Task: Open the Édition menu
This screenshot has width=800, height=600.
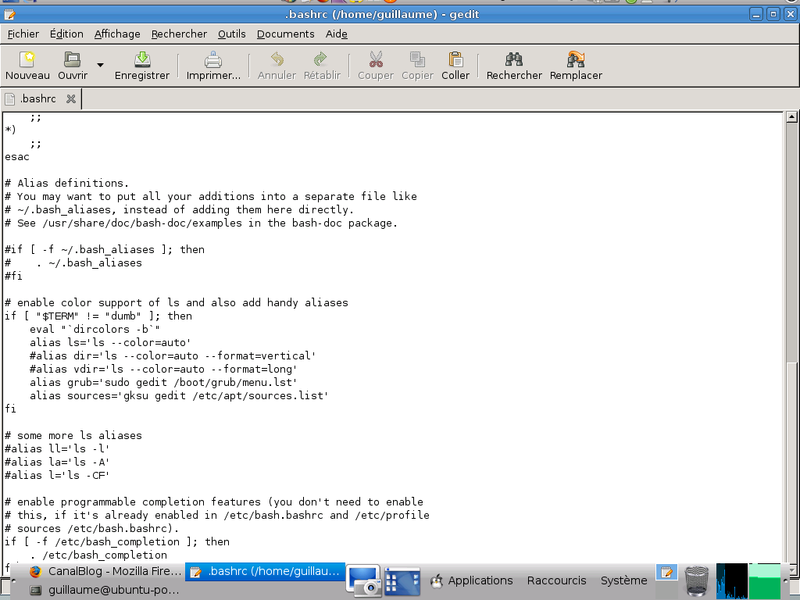Action: (x=66, y=34)
